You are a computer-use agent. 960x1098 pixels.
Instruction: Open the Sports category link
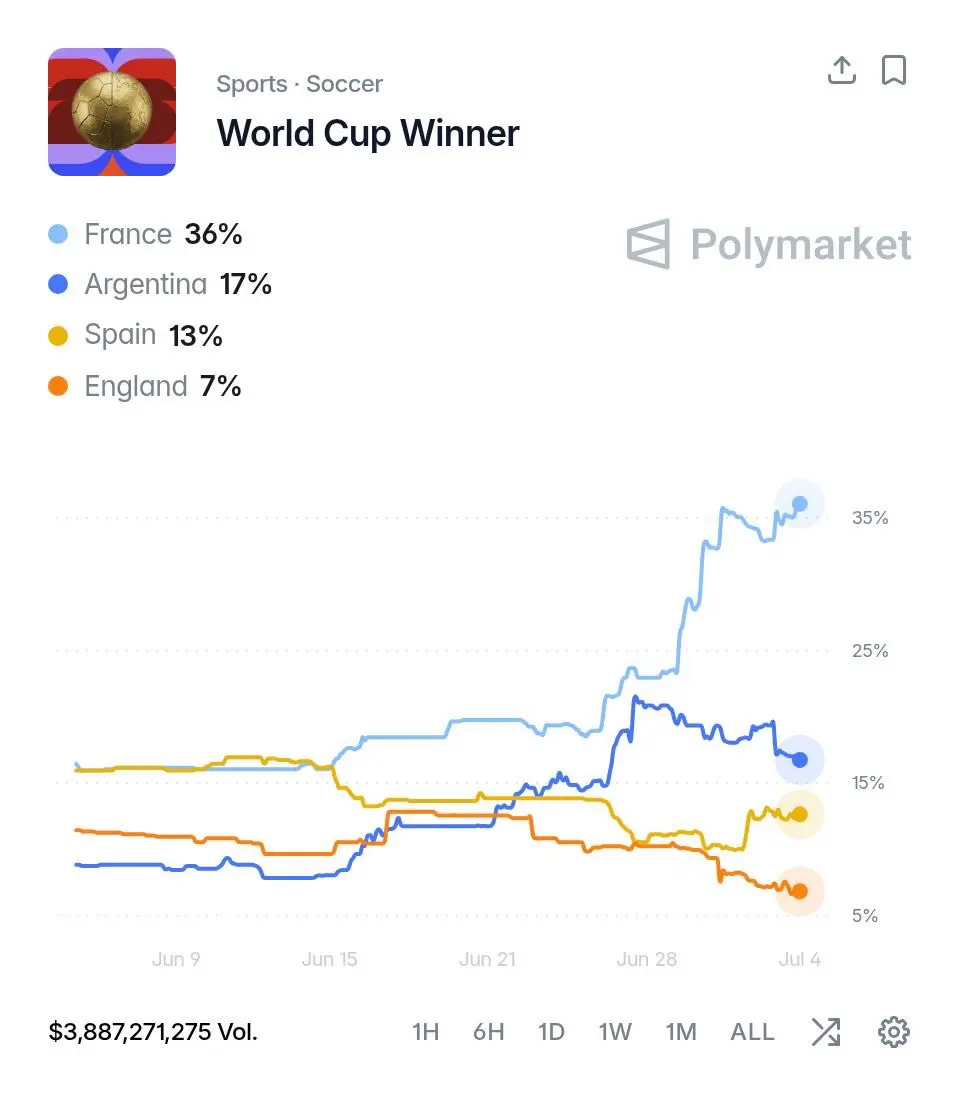[252, 84]
